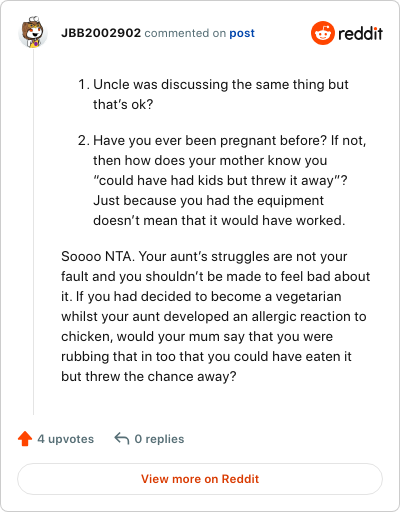Click the "4 upvotes" count text
This screenshot has height=512, width=400.
66,439
